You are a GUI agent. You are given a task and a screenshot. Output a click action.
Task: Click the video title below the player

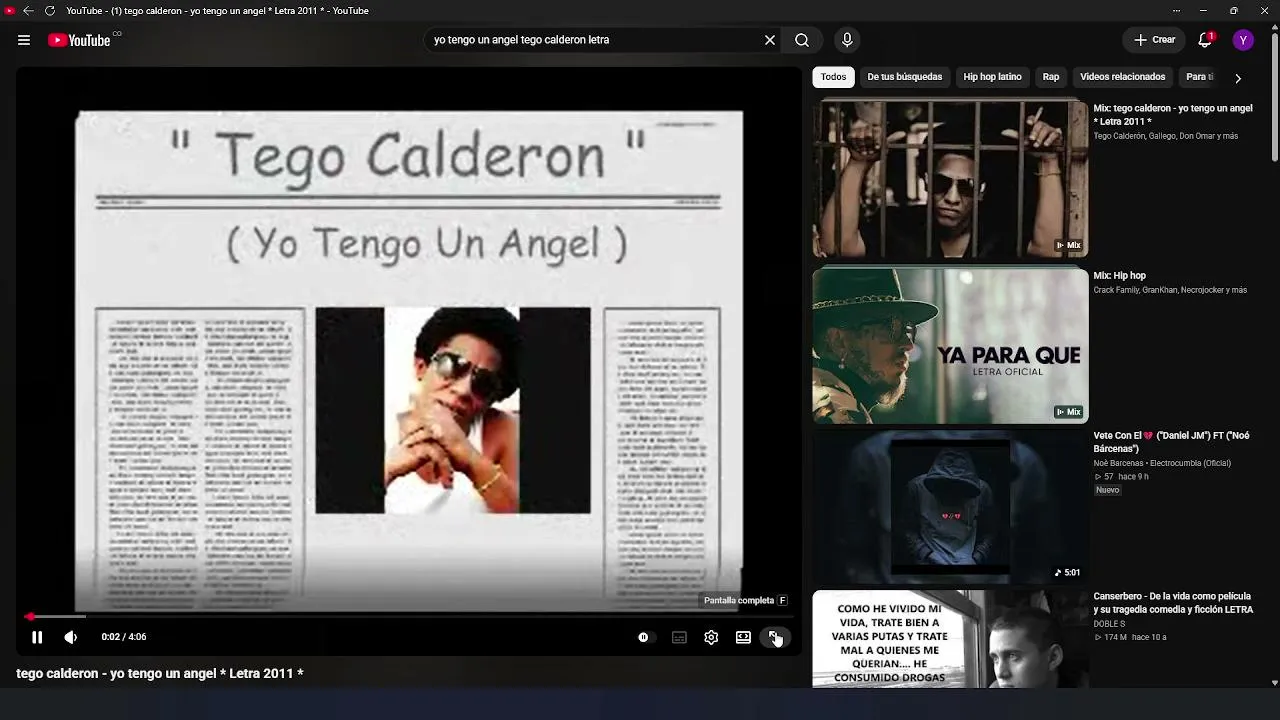pos(160,674)
